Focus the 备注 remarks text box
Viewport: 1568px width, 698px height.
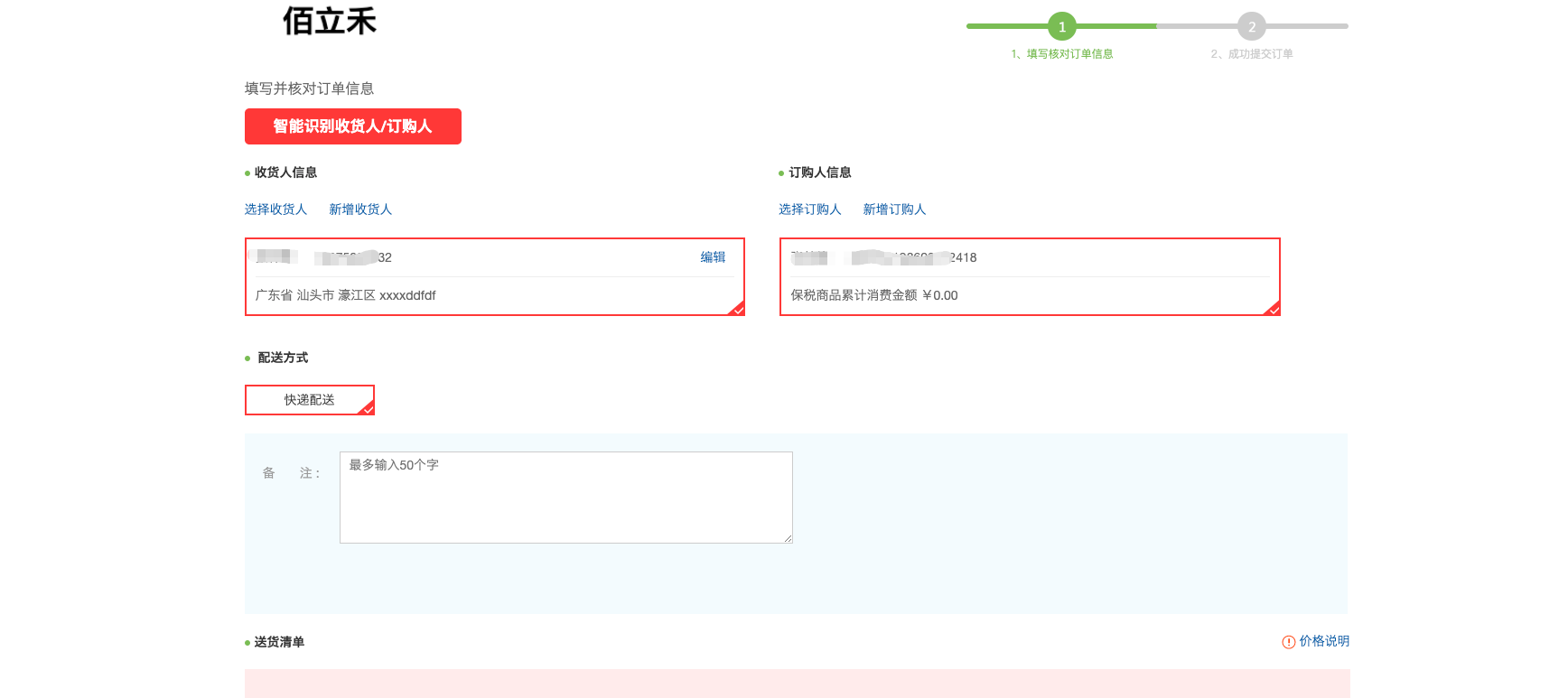tap(565, 497)
